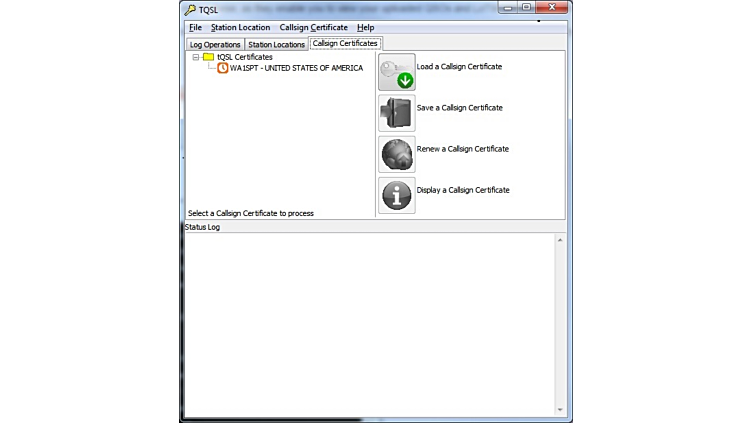Screen dimensions: 752x423
Task: Open Display a Callsign Certificate info icon
Action: coord(397,195)
